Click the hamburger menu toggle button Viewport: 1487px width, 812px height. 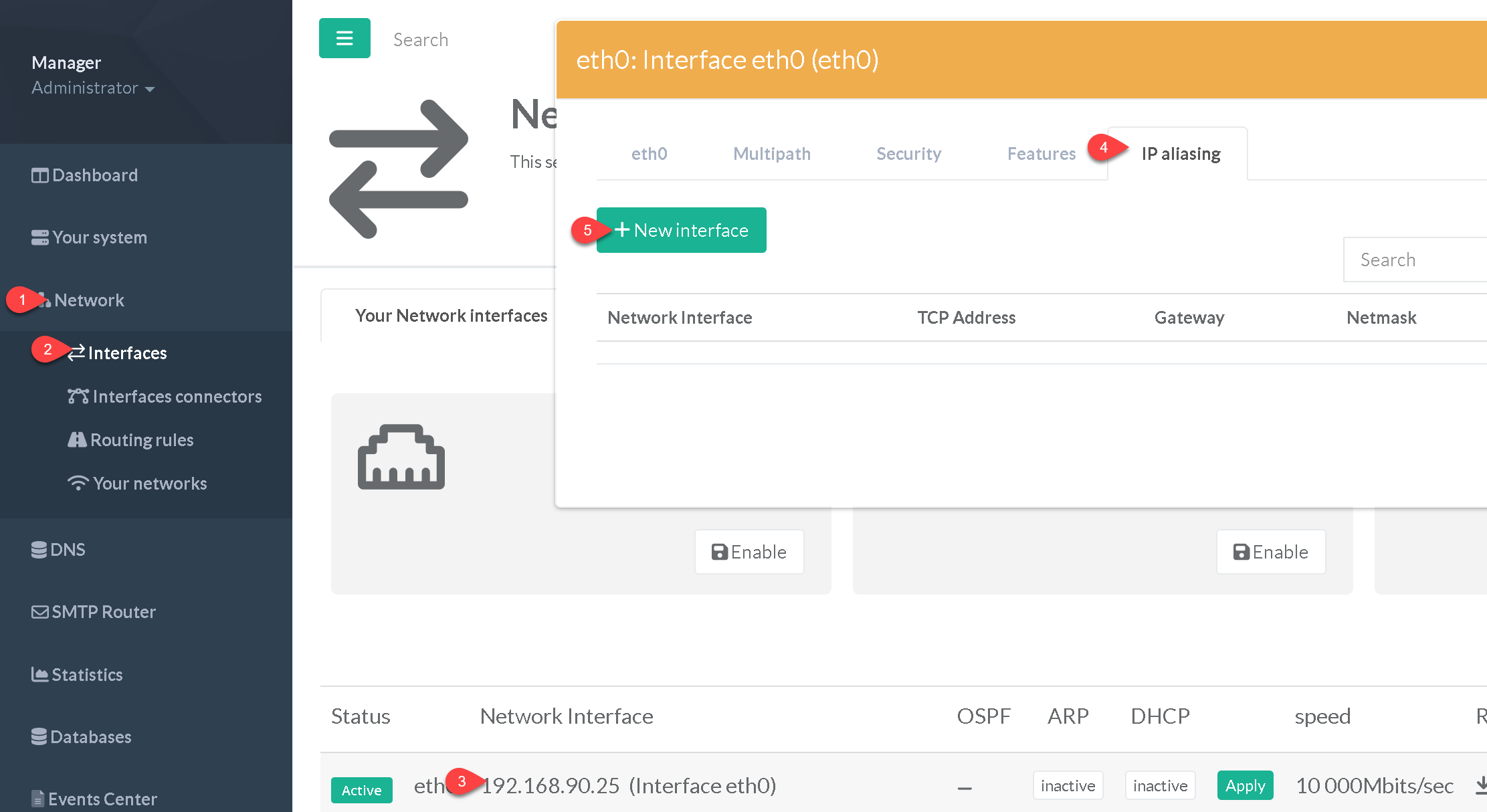coord(344,38)
